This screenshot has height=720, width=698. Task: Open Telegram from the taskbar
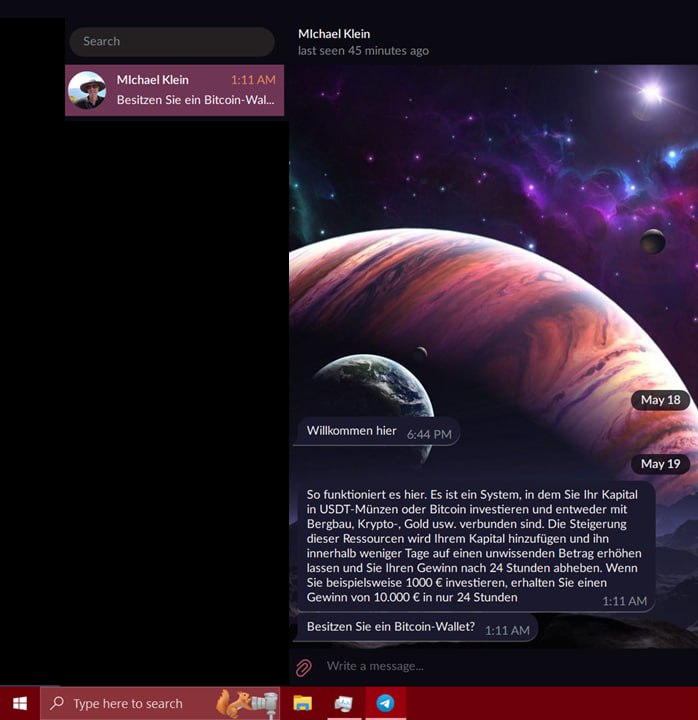tap(385, 703)
